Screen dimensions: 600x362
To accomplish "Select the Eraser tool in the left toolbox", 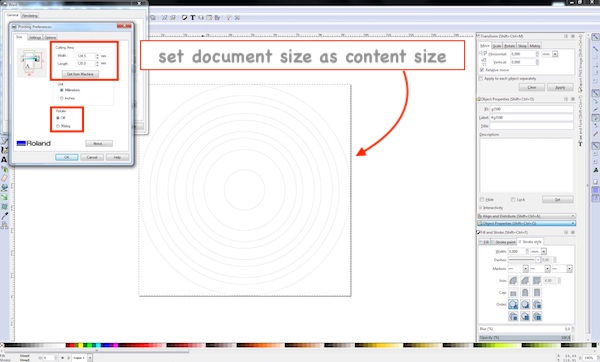I will [4, 178].
